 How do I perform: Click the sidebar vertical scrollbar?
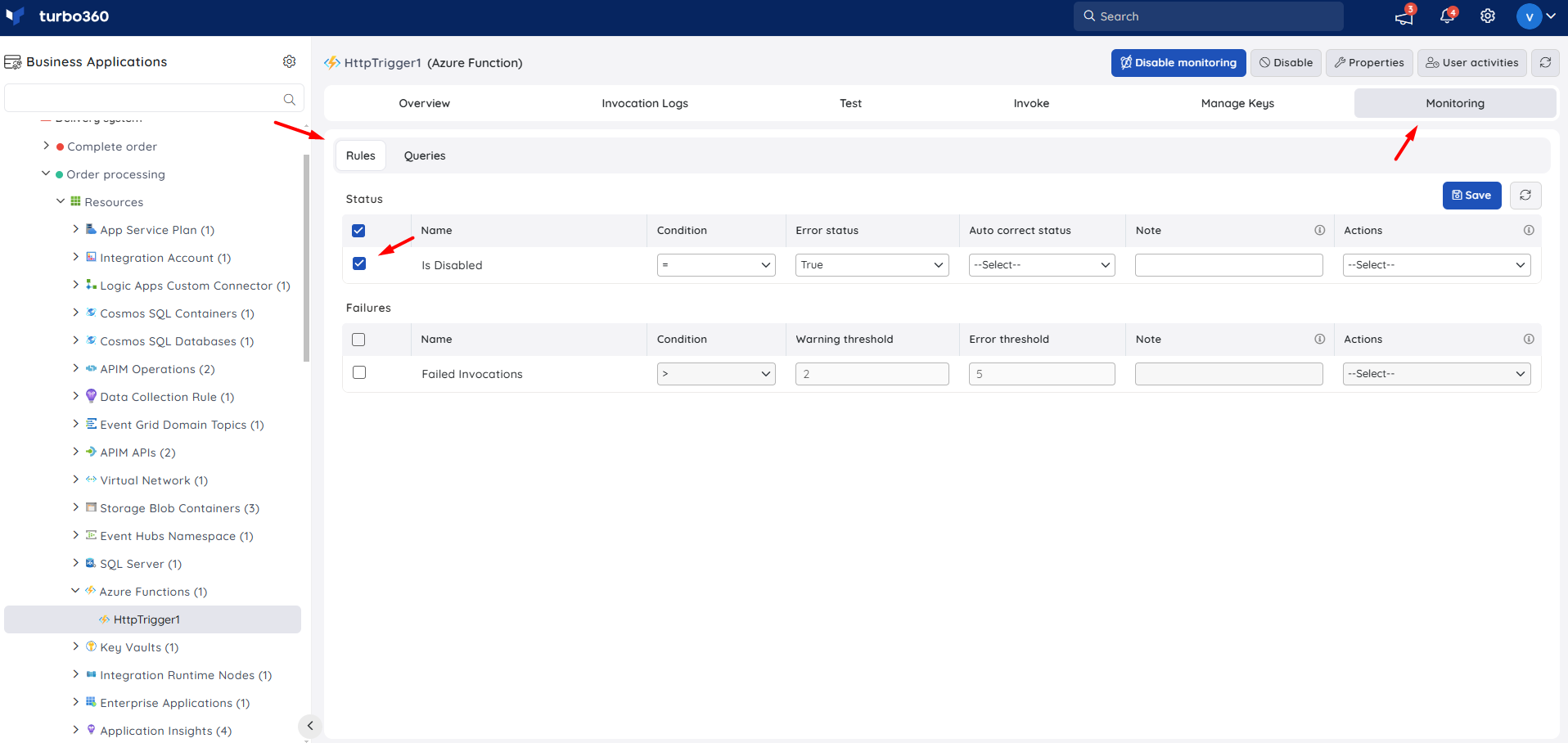[307, 258]
